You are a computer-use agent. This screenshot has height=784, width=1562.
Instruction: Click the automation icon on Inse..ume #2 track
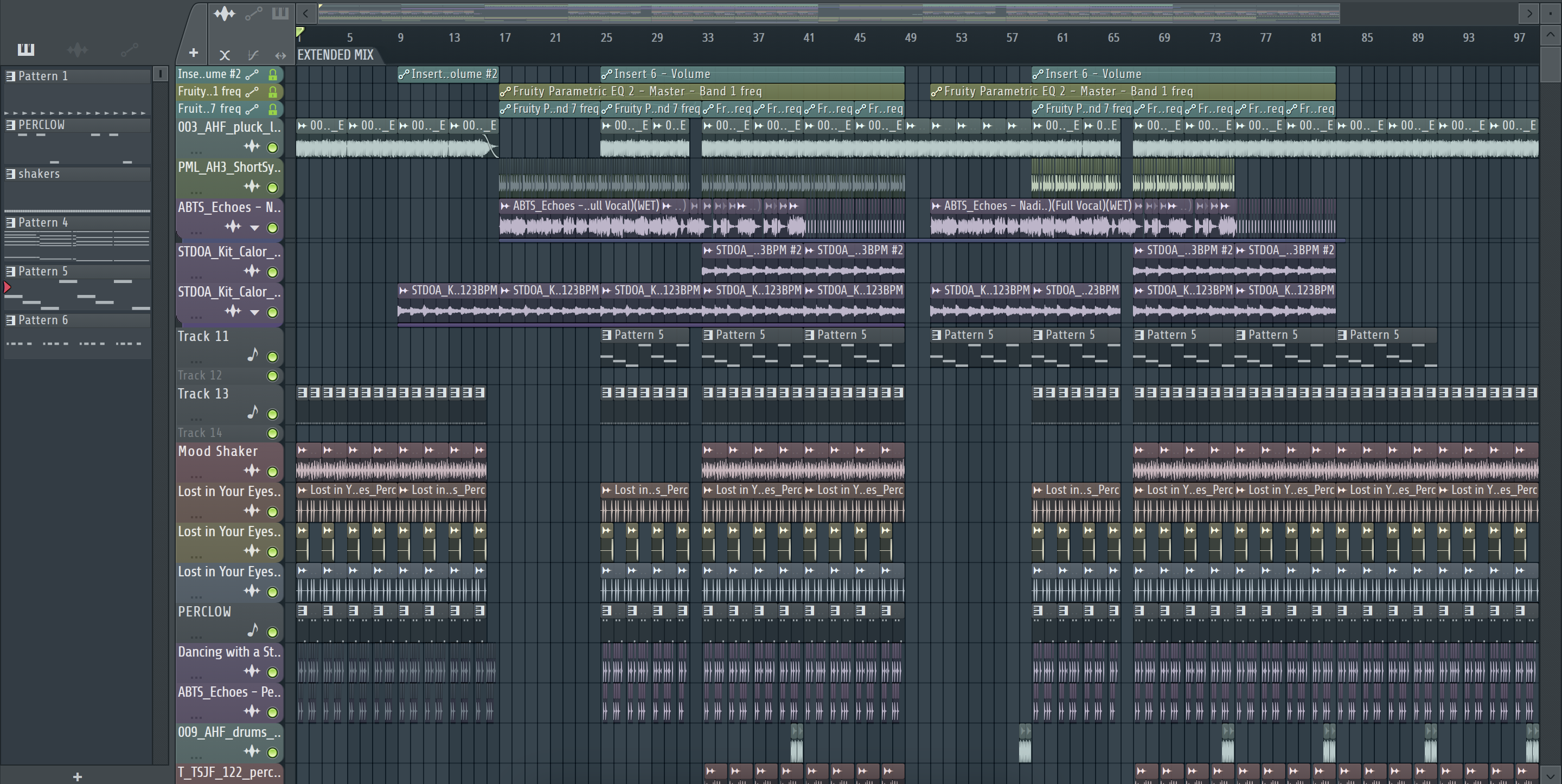[x=252, y=75]
